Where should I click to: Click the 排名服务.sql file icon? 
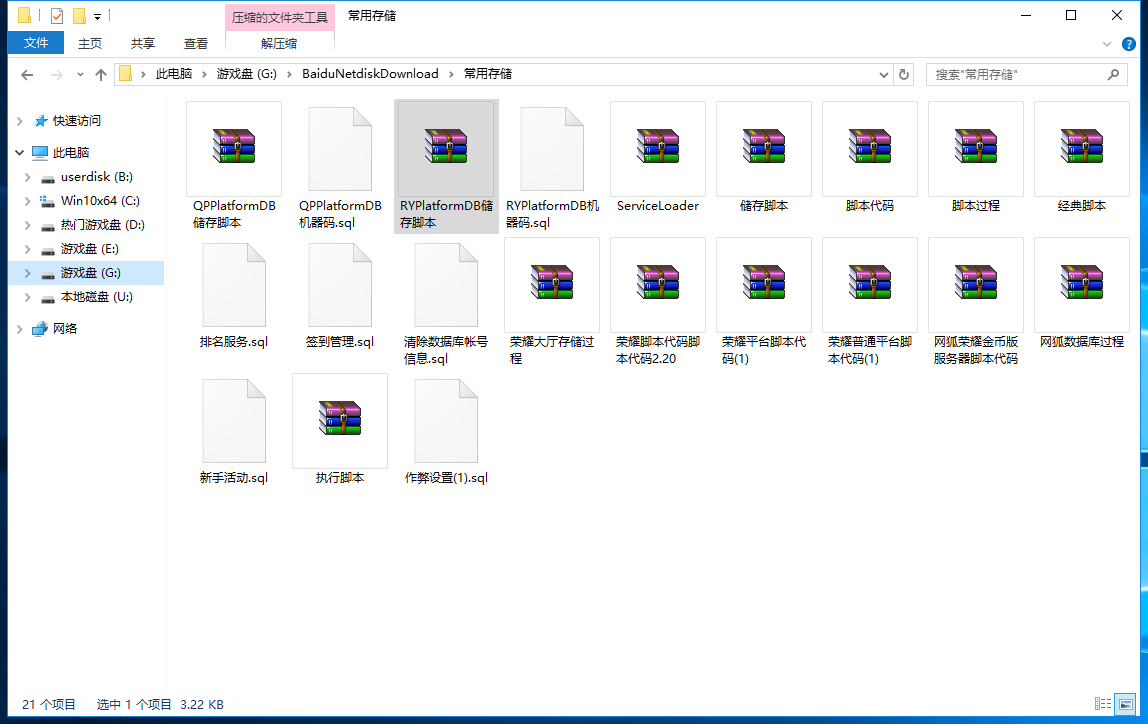pos(233,284)
